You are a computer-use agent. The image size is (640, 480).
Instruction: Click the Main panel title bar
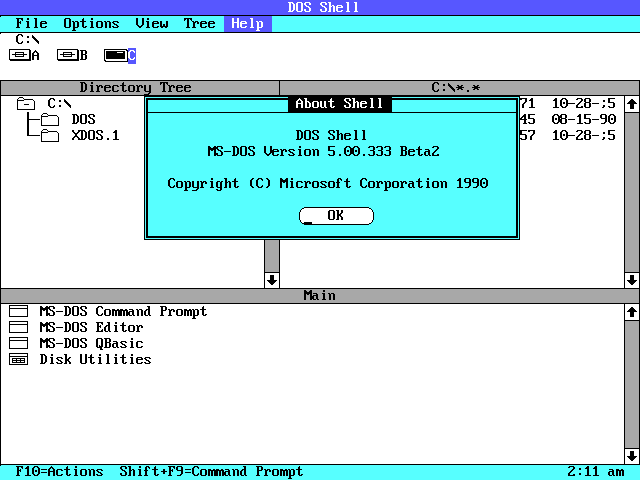320,296
